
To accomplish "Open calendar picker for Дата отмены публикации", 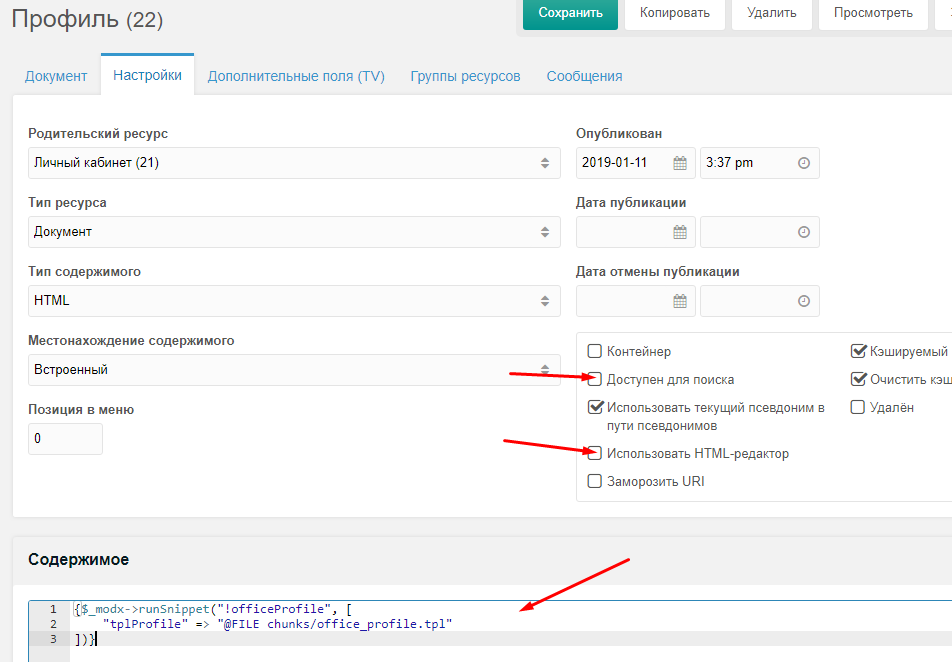I will pyautogui.click(x=680, y=301).
